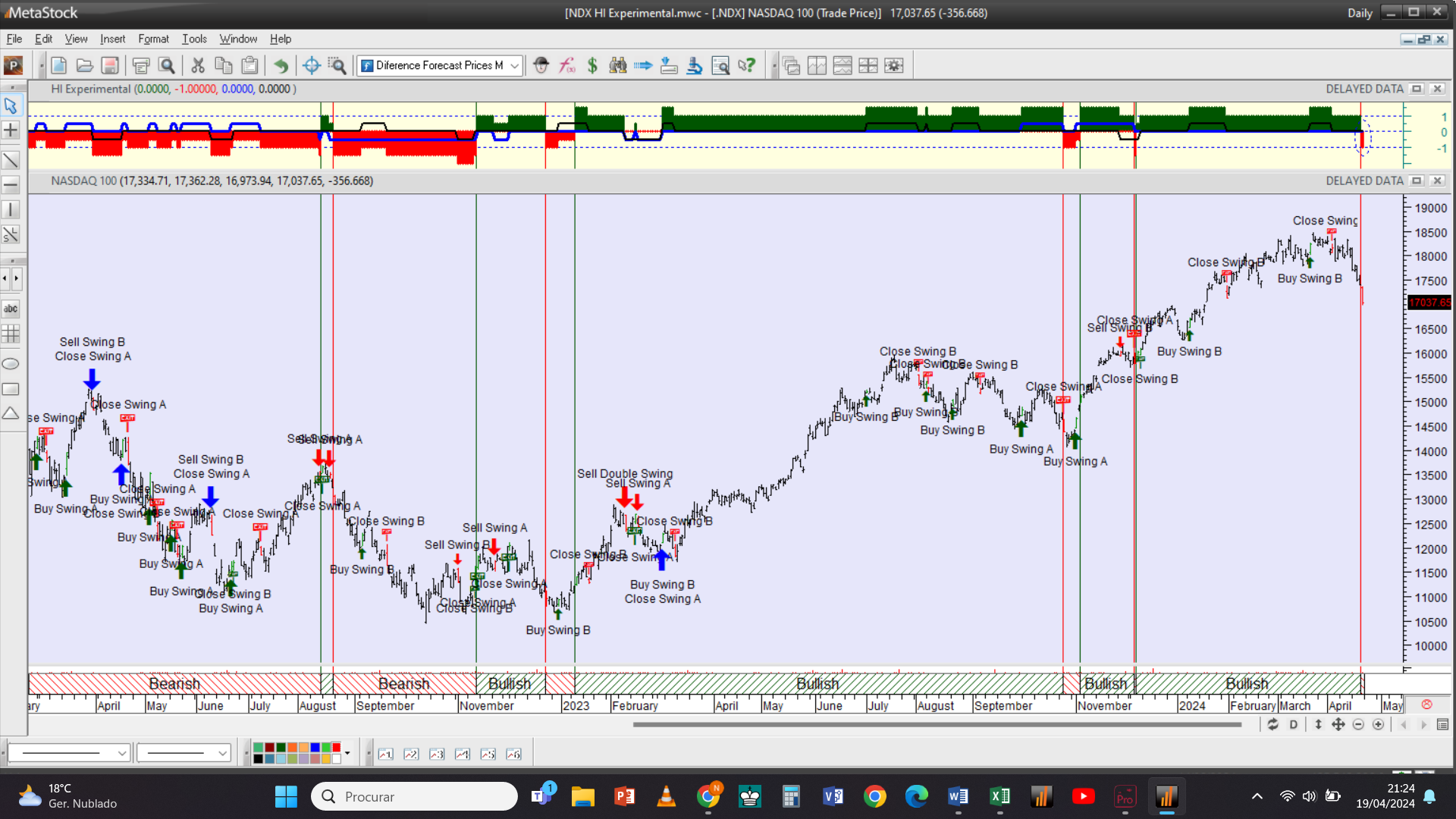Choose the ellipse drawing tool
Image resolution: width=1456 pixels, height=819 pixels.
coord(11,364)
